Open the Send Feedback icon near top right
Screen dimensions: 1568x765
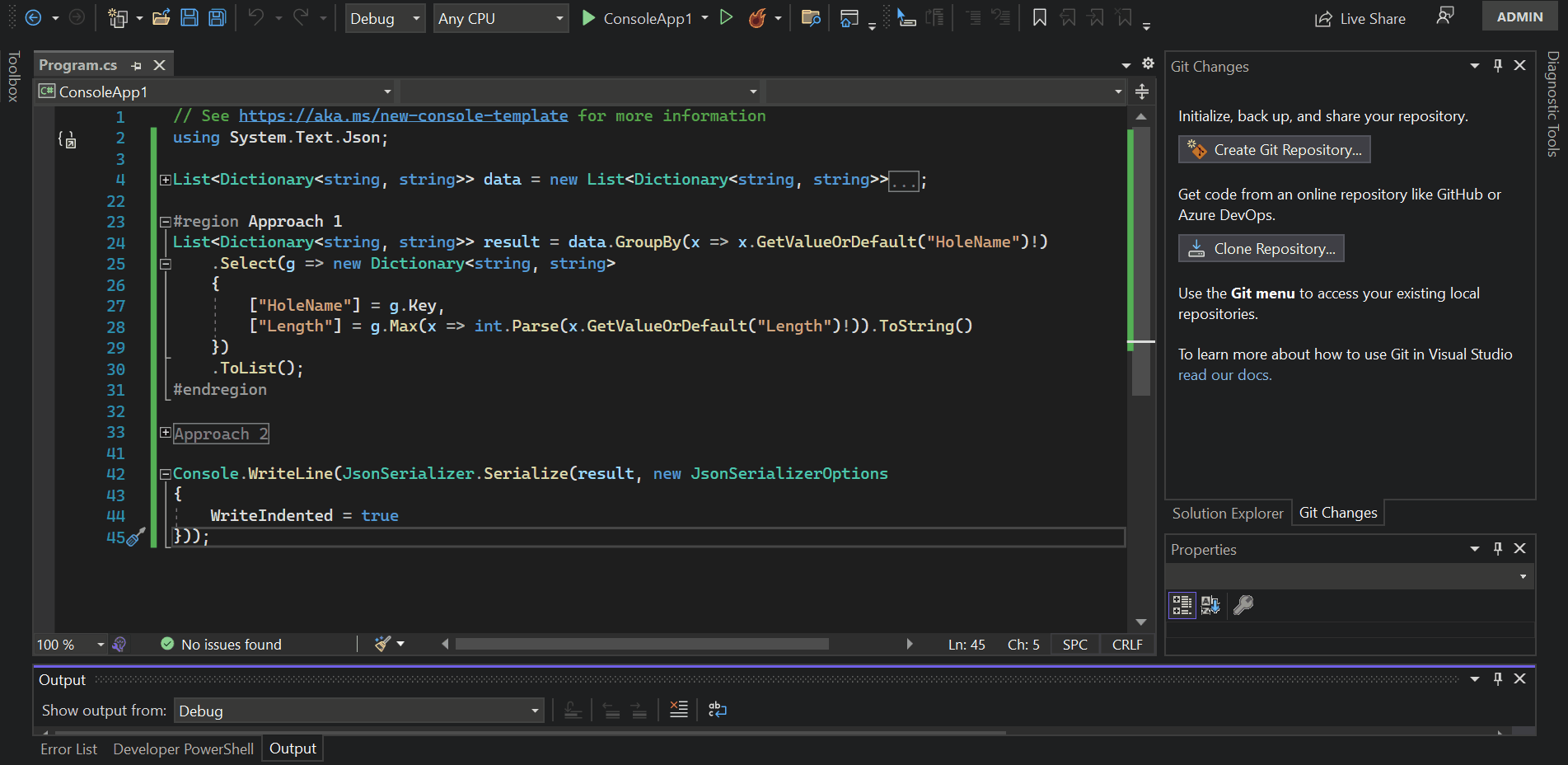click(x=1446, y=16)
